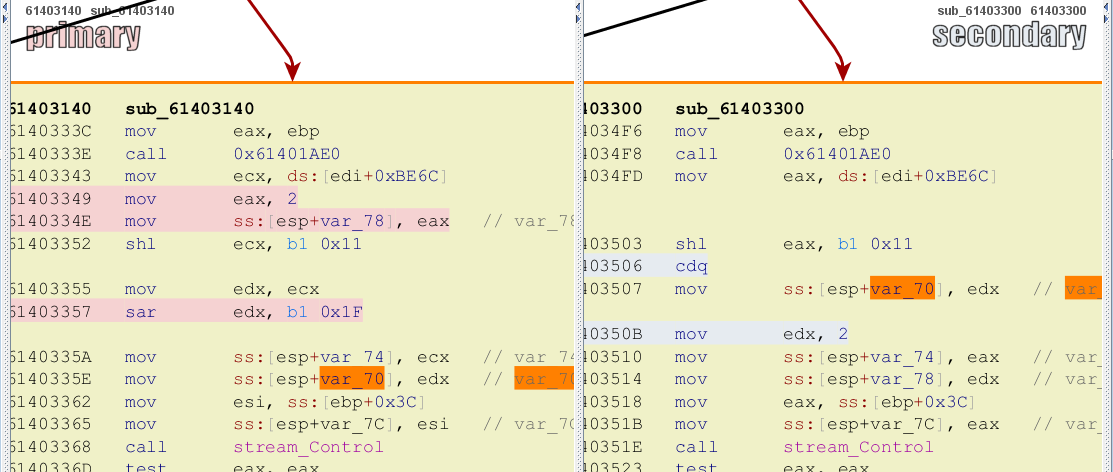The width and height of the screenshot is (1113, 472).
Task: Click the red arrowhead in primary view
Action: pyautogui.click(x=292, y=70)
